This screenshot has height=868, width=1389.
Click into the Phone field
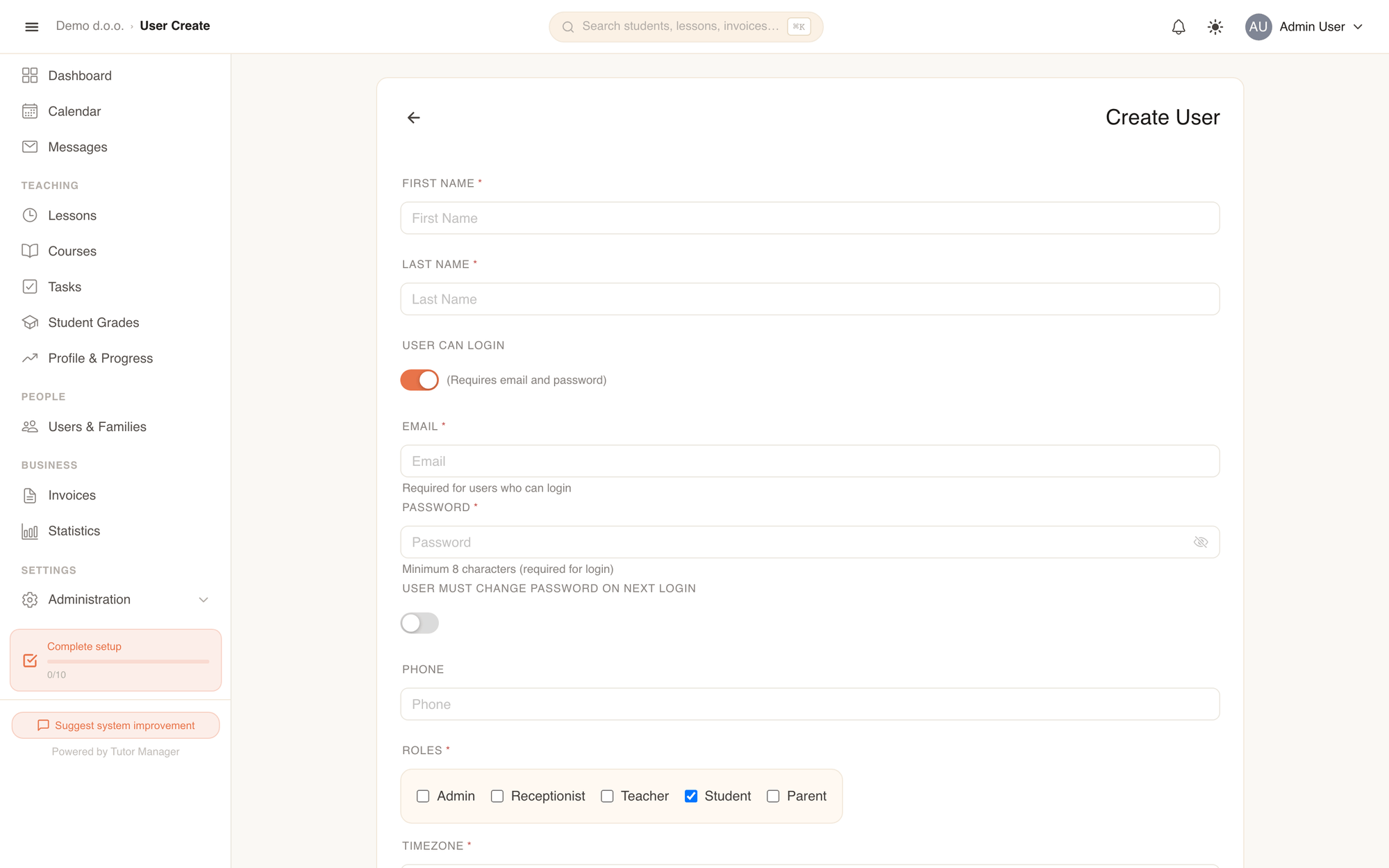point(810,704)
